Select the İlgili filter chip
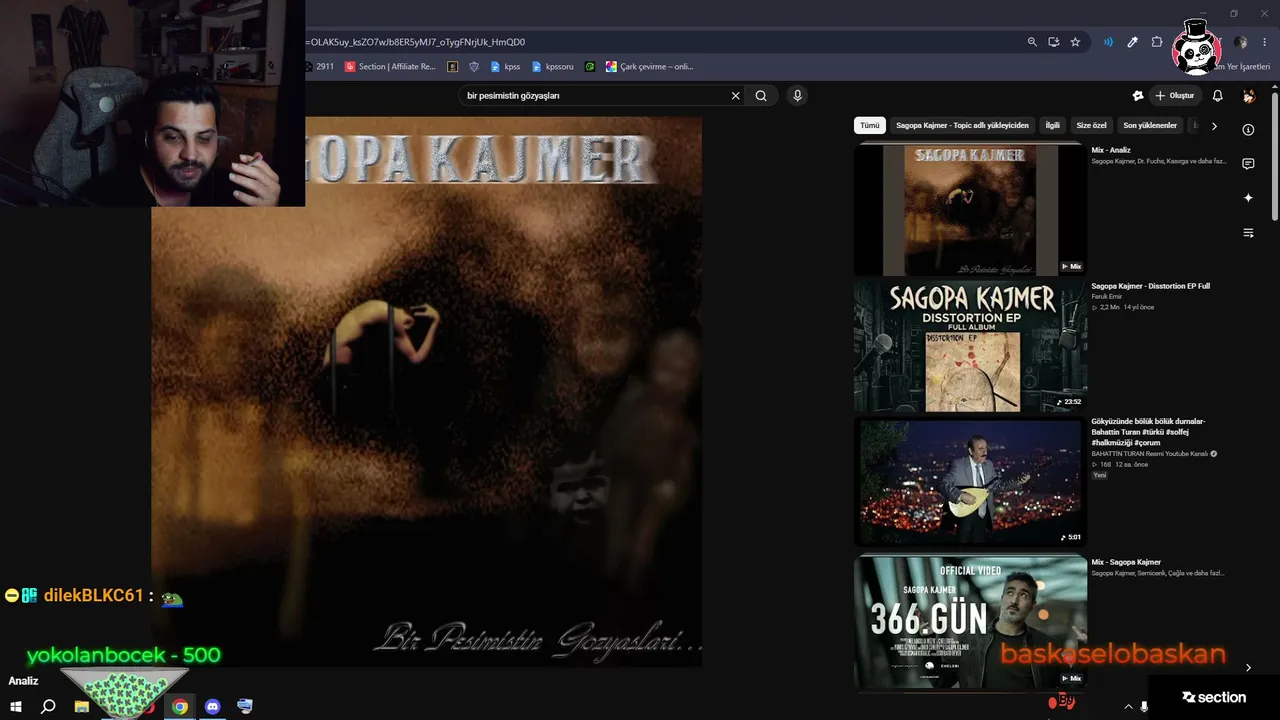Screen dimensions: 1280x720 (1052, 125)
